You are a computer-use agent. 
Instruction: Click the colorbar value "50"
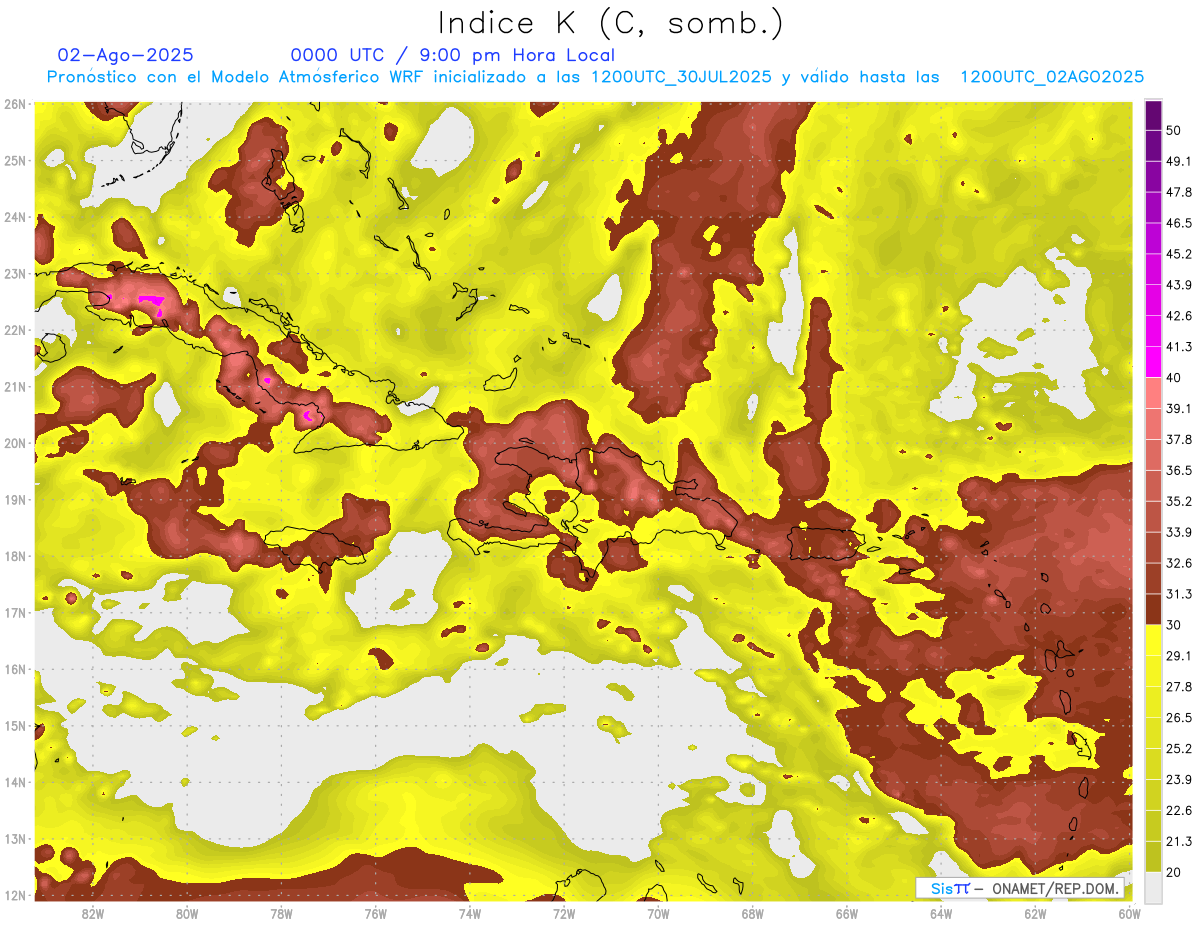coord(1174,131)
